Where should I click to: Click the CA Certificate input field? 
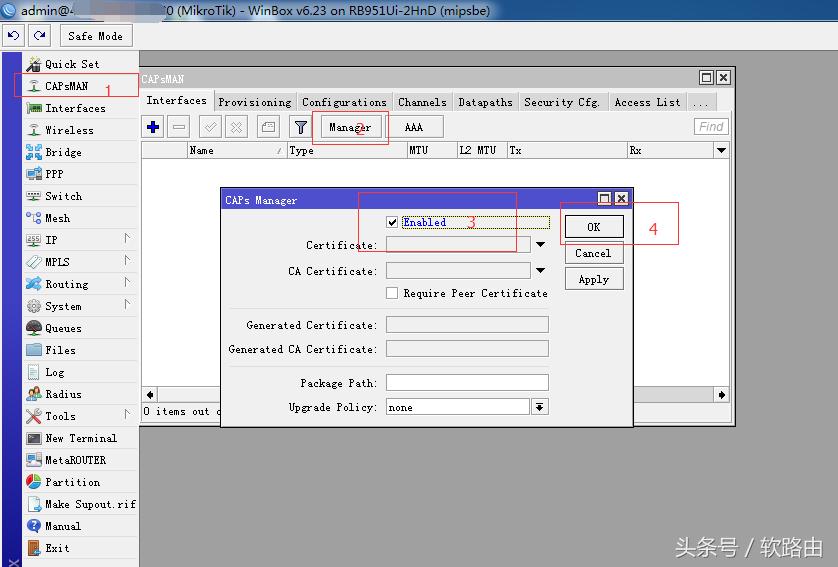458,270
